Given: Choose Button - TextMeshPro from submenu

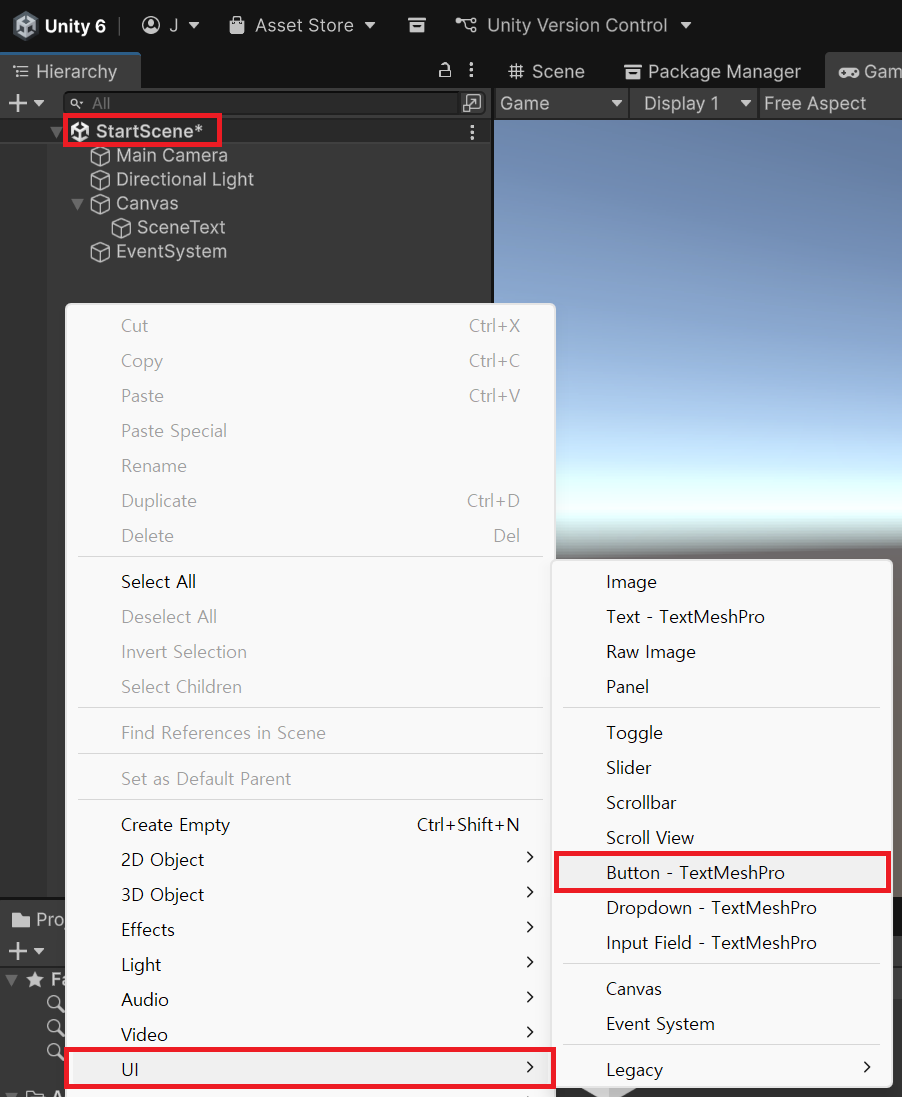Looking at the screenshot, I should tap(721, 872).
